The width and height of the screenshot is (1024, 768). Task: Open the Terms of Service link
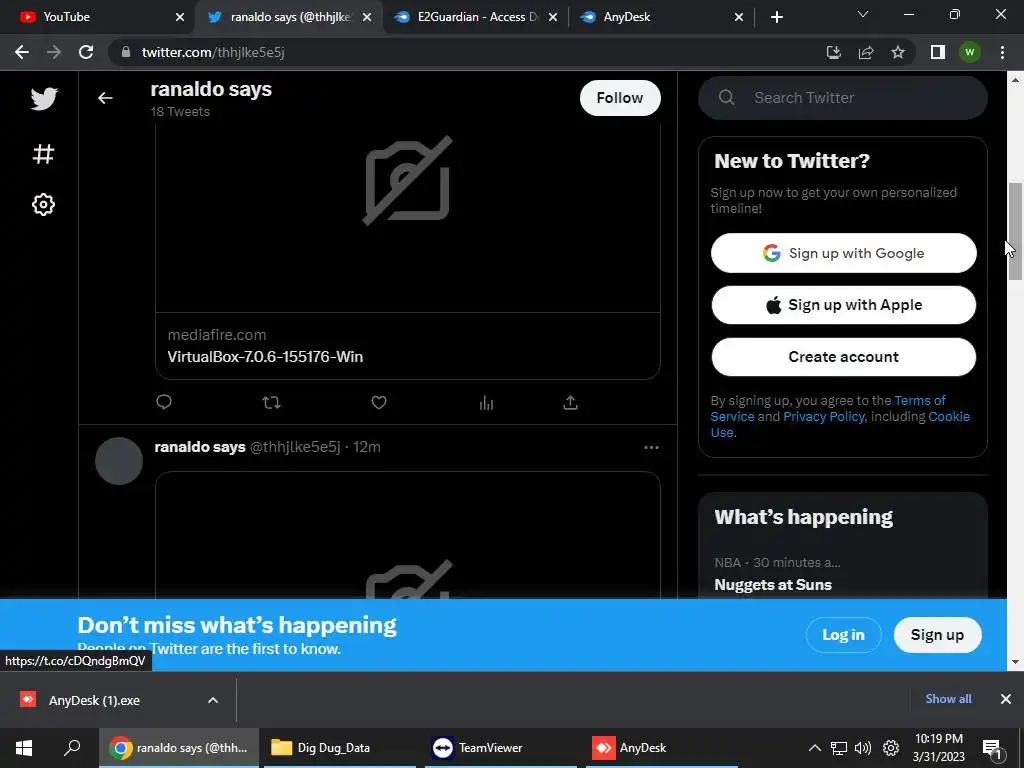[x=920, y=400]
